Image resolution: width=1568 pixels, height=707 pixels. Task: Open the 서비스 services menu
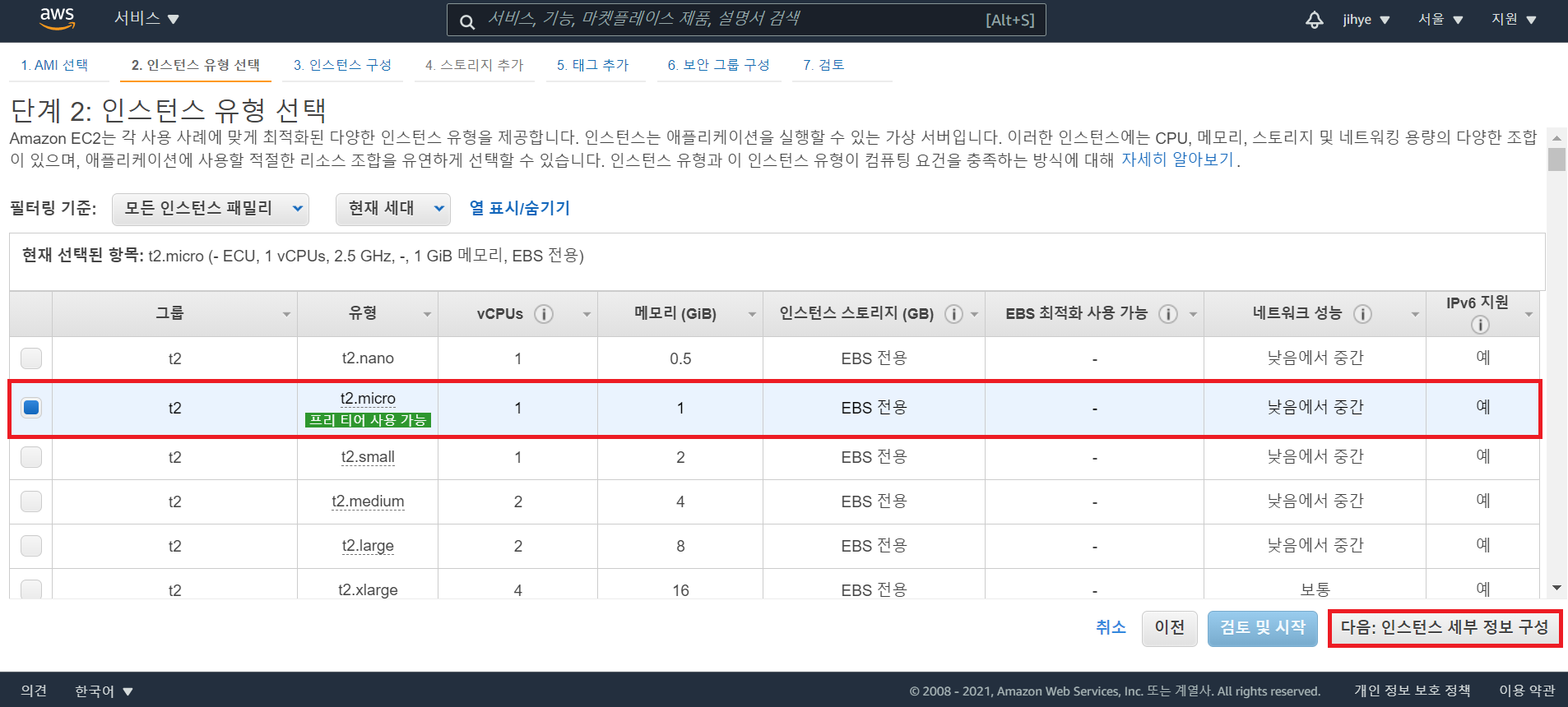click(x=146, y=19)
